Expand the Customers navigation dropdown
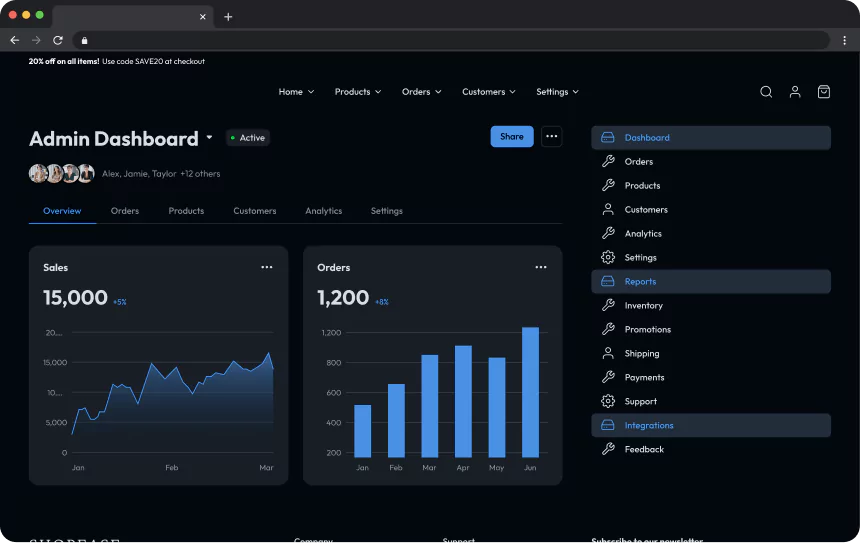860x543 pixels. click(489, 92)
